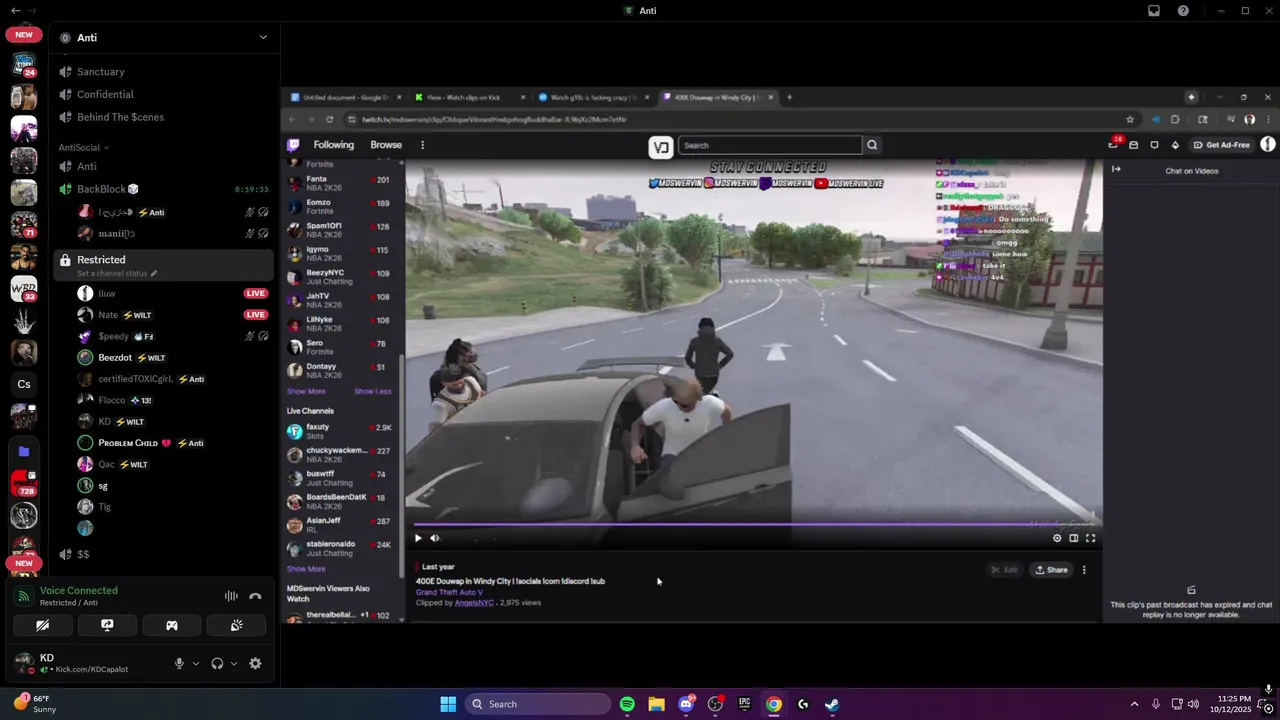Image resolution: width=1280 pixels, height=720 pixels.
Task: Open the $$ voice channel
Action: click(163, 554)
